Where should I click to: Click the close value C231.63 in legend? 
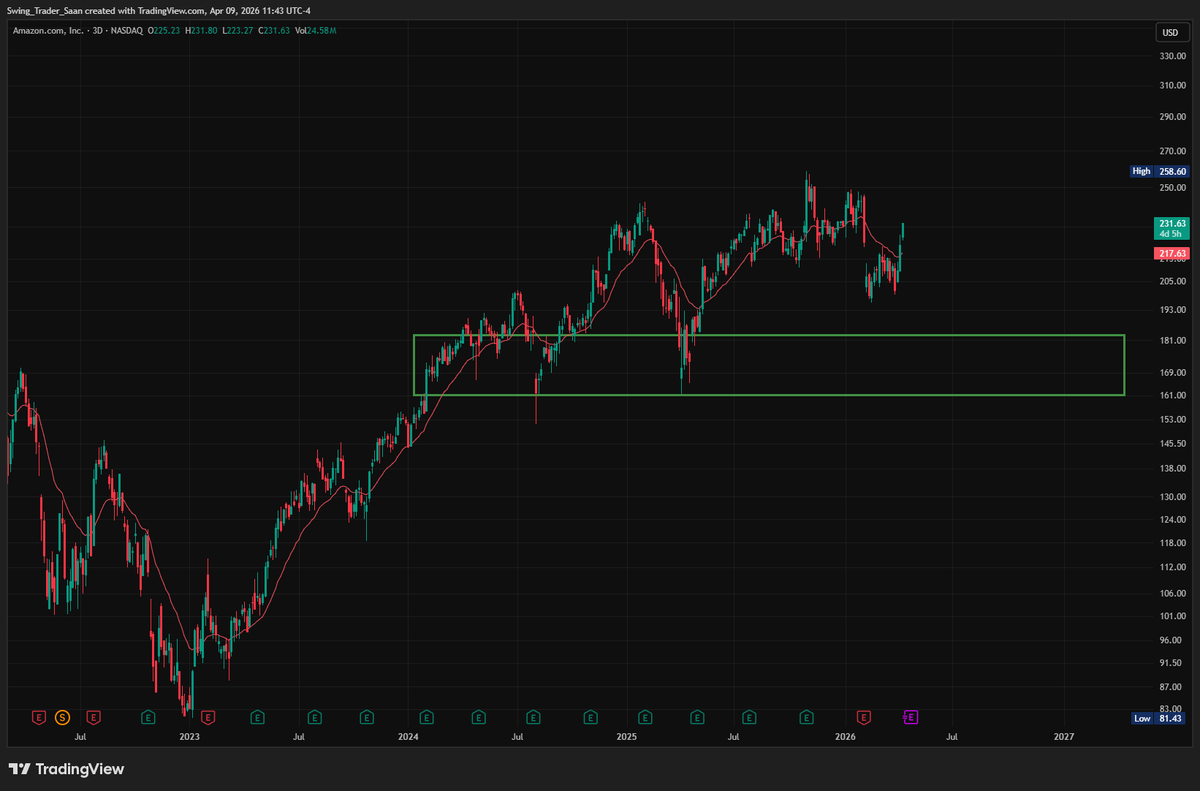click(276, 31)
